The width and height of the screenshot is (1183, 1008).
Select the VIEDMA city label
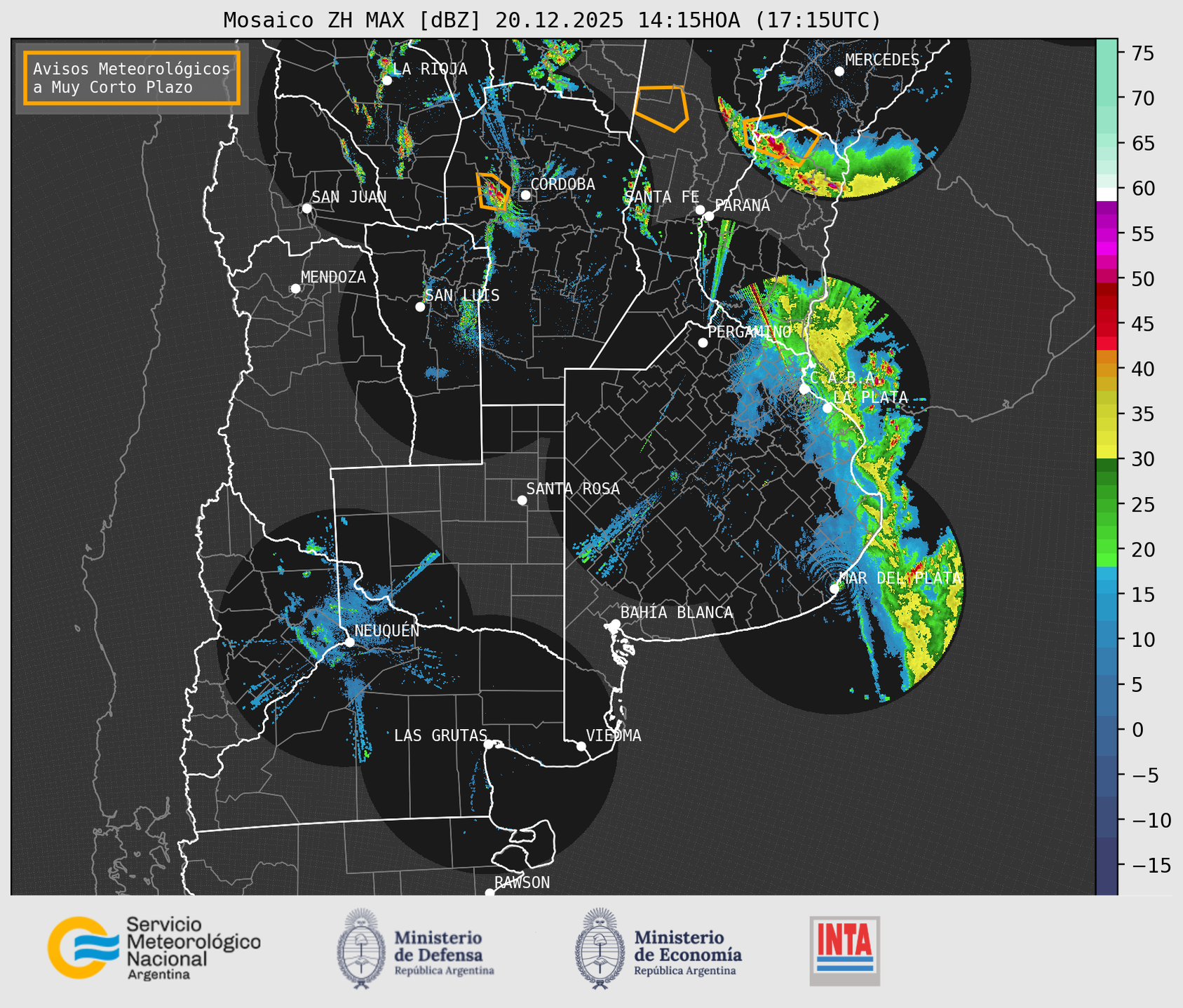(614, 735)
